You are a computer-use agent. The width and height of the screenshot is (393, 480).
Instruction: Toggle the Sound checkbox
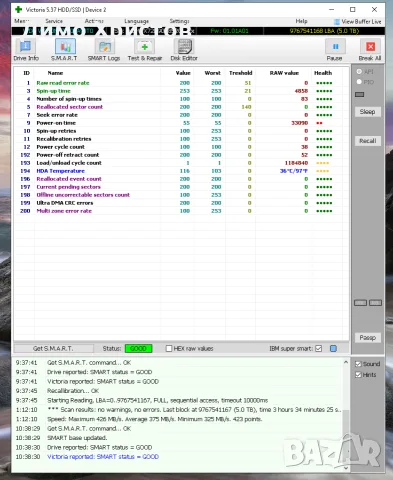point(358,364)
